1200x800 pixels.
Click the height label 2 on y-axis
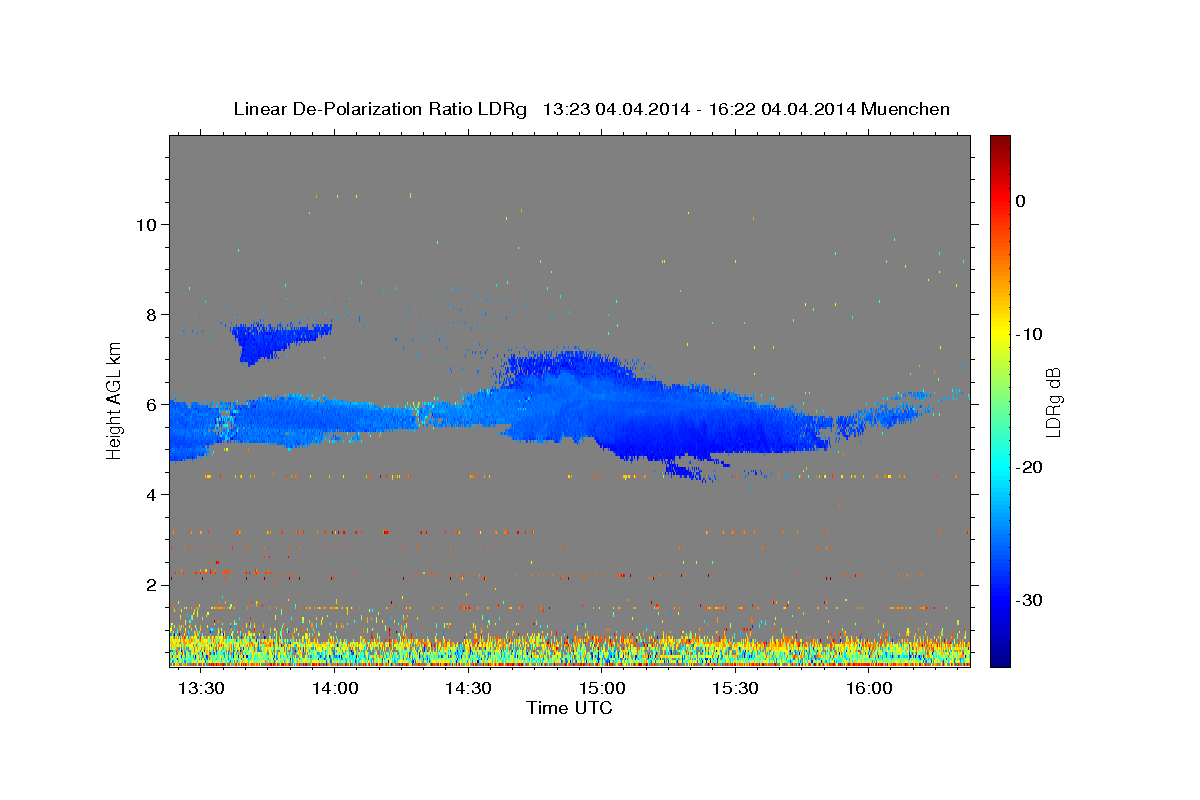(150, 585)
